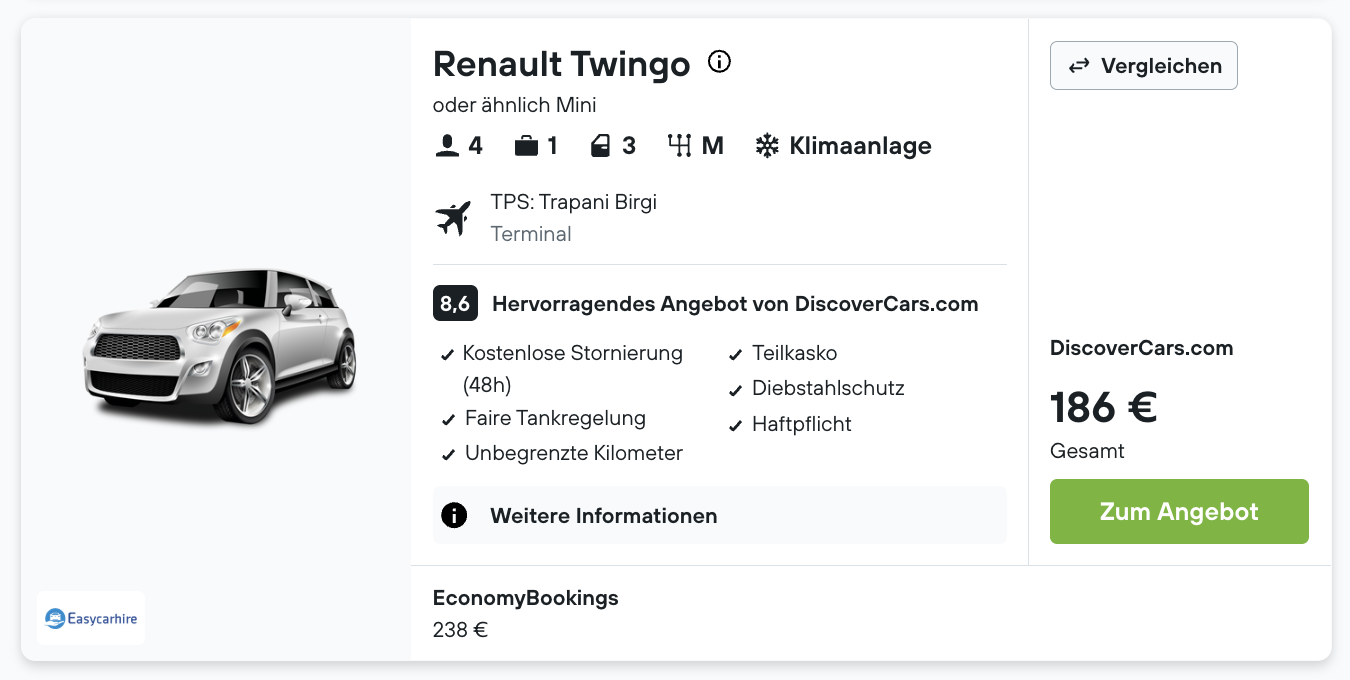Click the Kostenlose Stornierung checkmark item

click(x=562, y=369)
